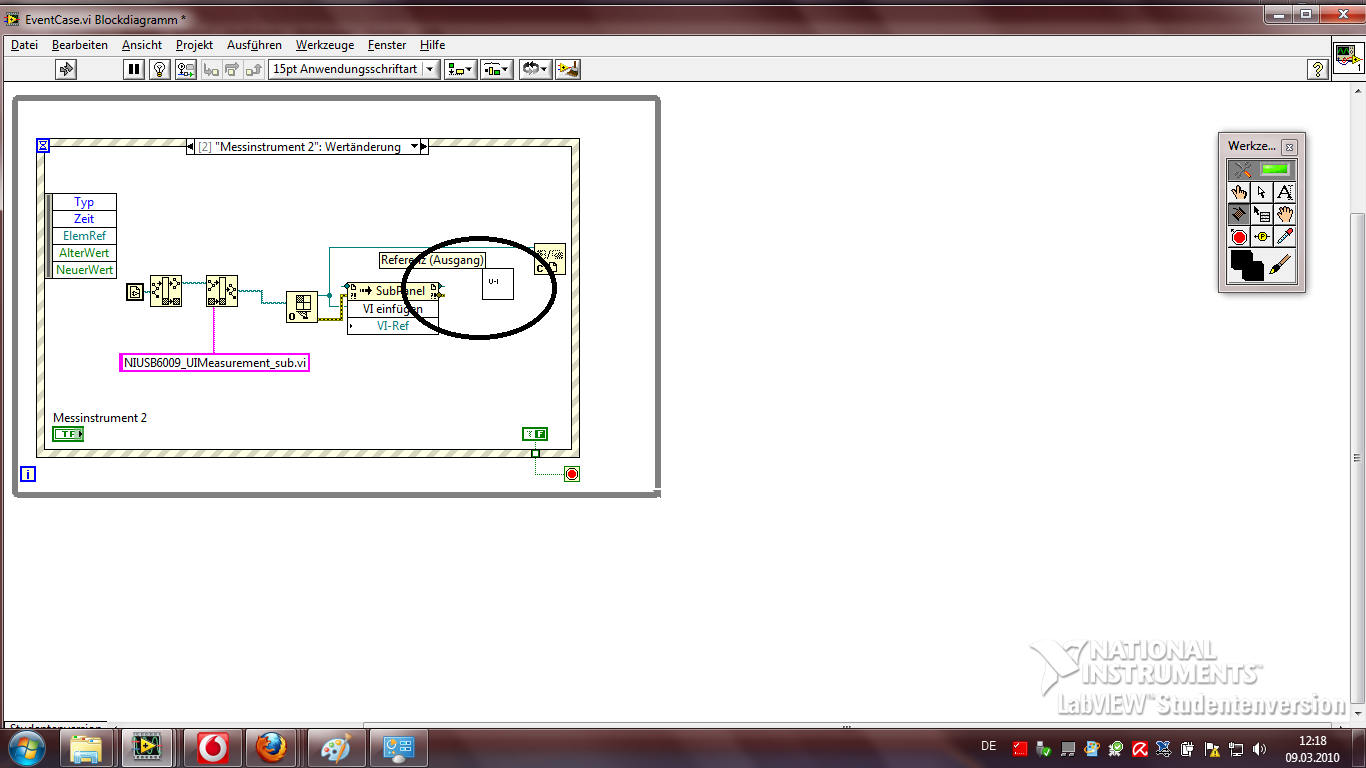Open the Datei menu

pos(24,45)
